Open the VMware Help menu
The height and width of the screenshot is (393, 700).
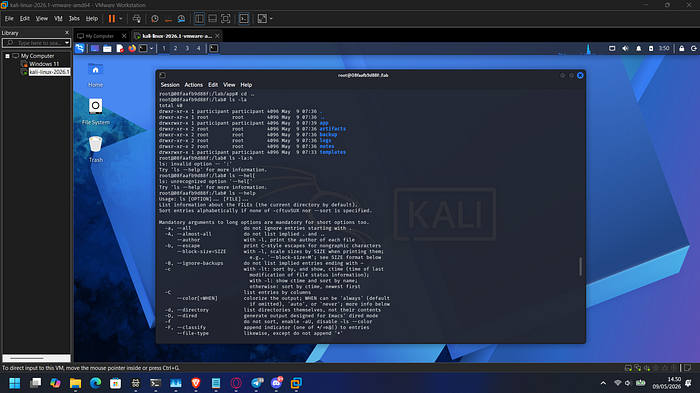point(92,19)
